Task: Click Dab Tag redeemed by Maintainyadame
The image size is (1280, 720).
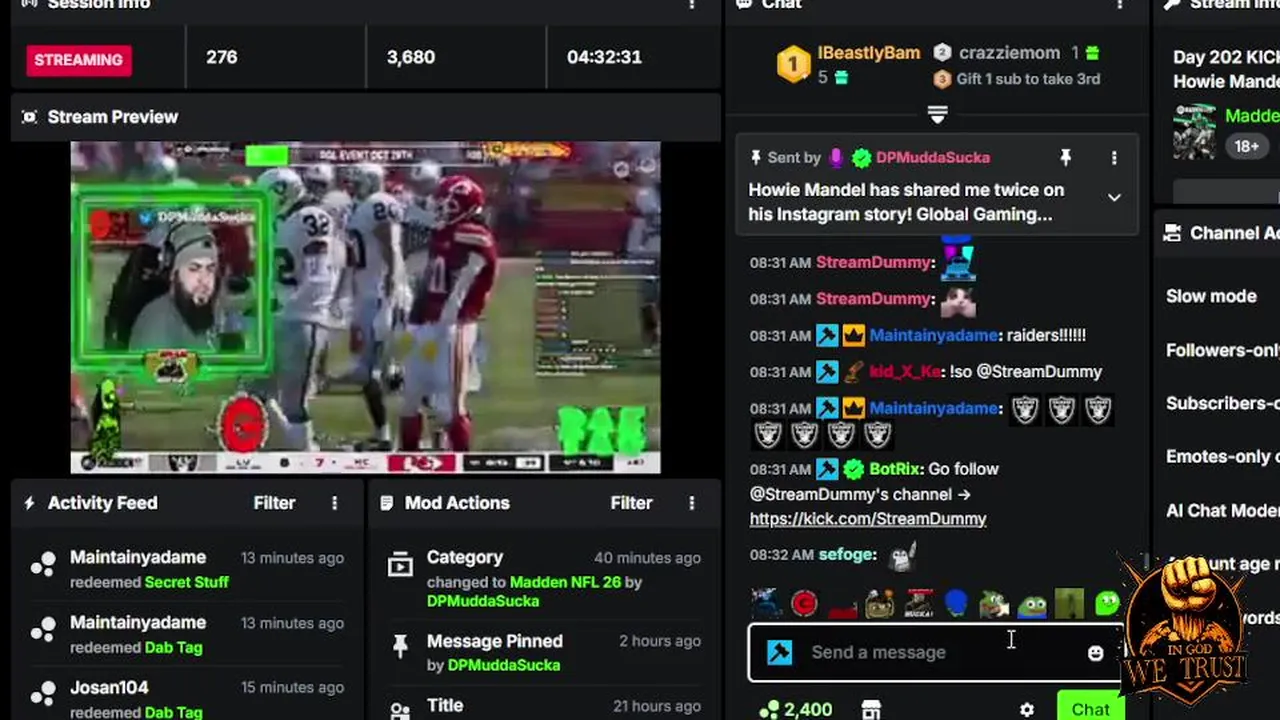Action: click(173, 647)
